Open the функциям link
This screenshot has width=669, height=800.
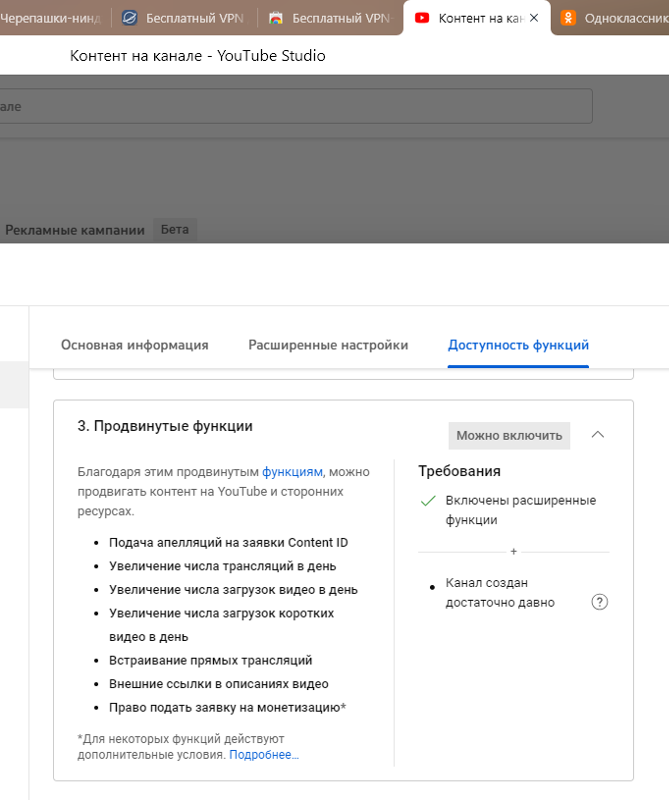coord(292,472)
